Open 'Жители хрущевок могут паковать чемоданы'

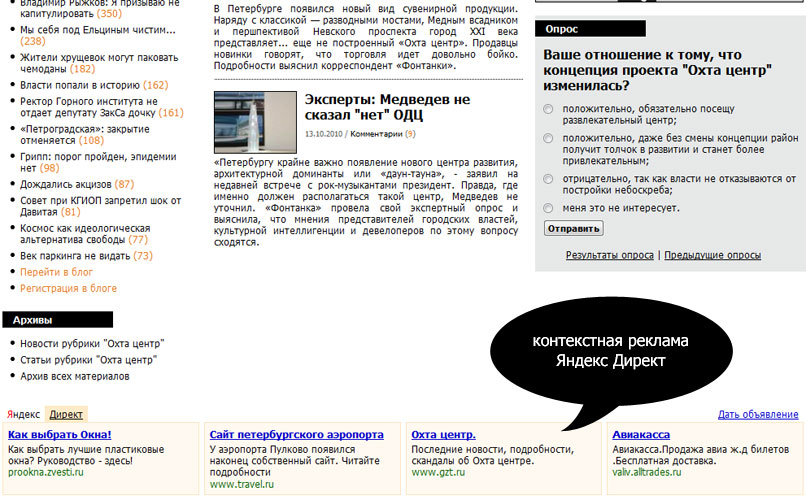(99, 63)
